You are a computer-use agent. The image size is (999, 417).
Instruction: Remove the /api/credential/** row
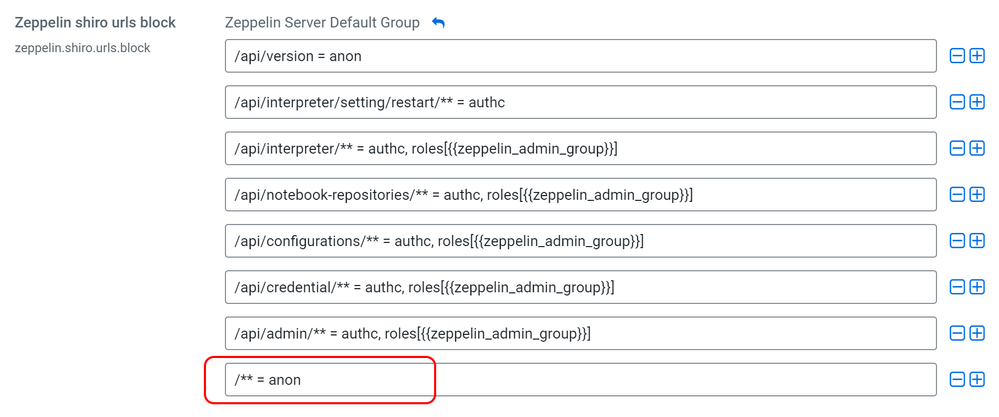(x=957, y=287)
